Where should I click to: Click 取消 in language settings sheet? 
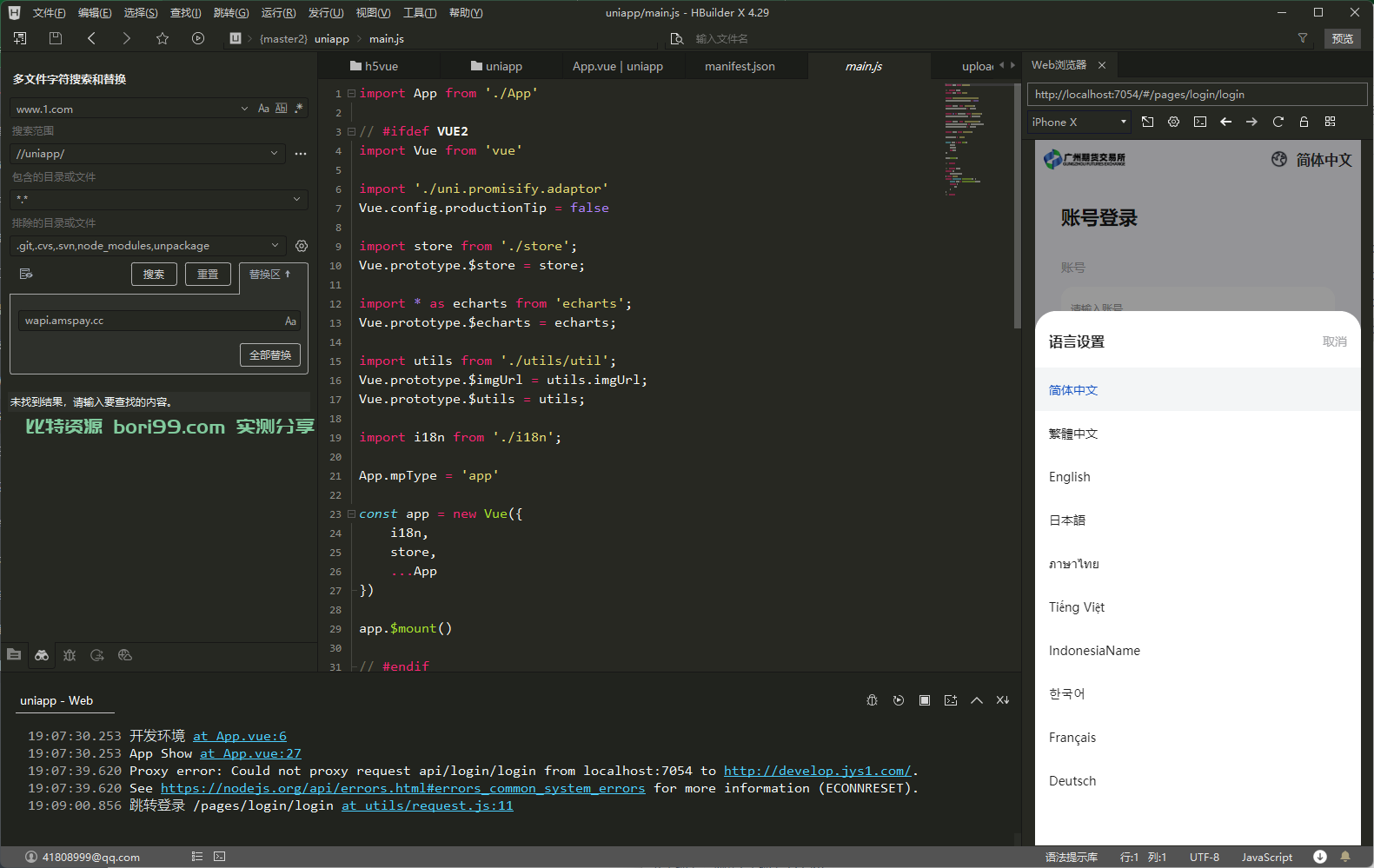[1335, 341]
